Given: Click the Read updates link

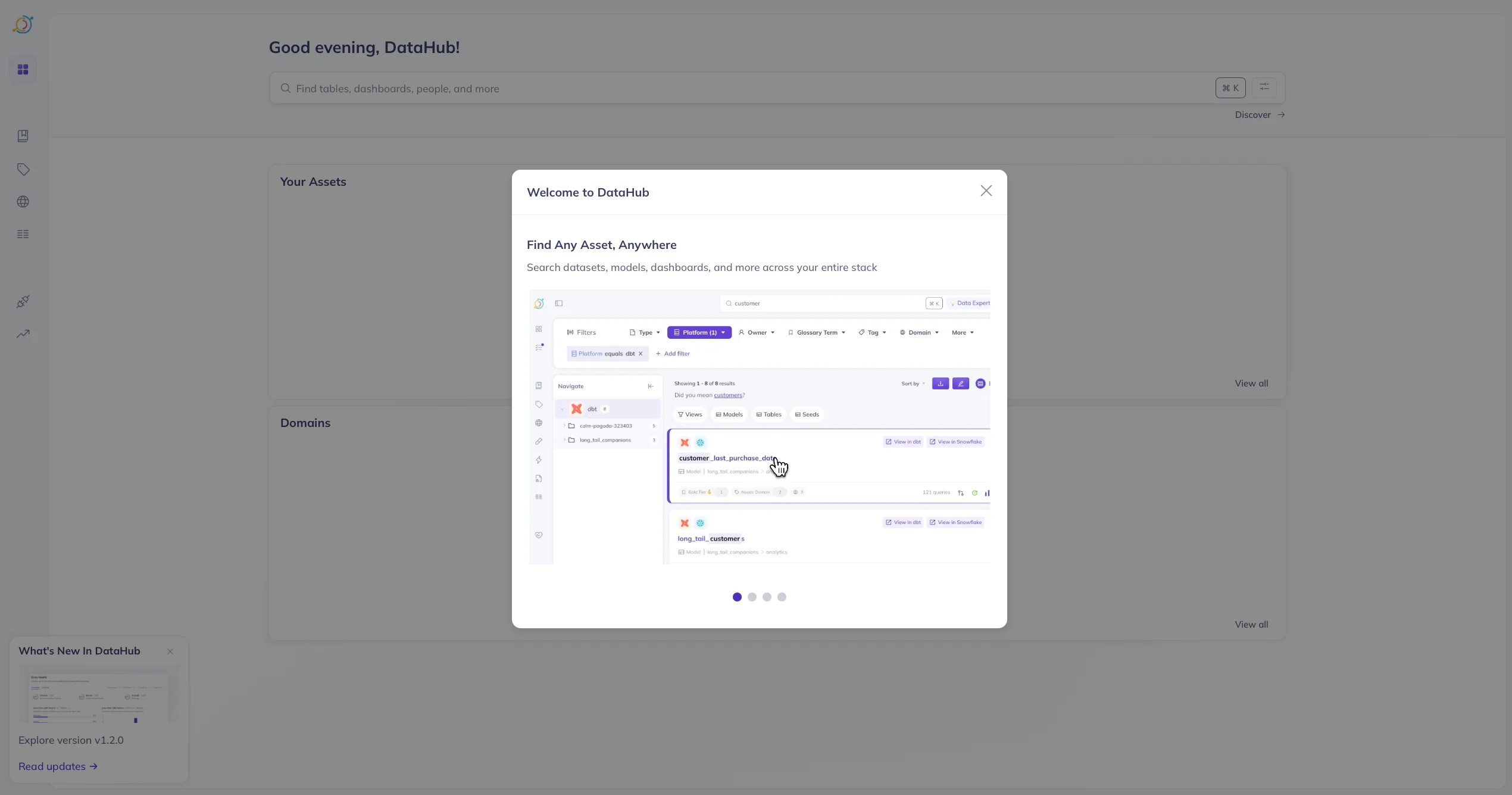Looking at the screenshot, I should tap(52, 766).
